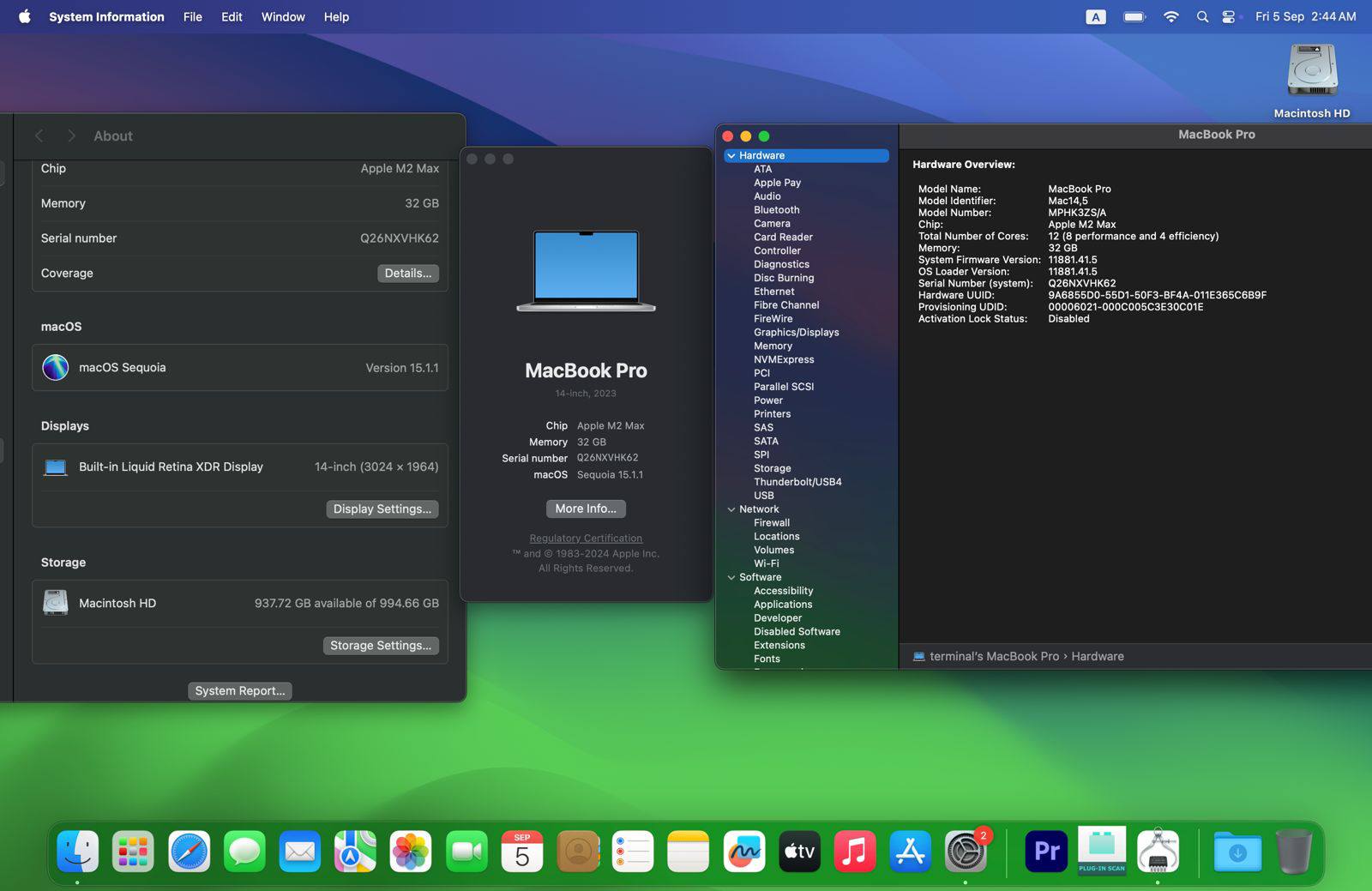This screenshot has height=891, width=1372.
Task: Go back in the About settings pane
Action: (x=39, y=135)
